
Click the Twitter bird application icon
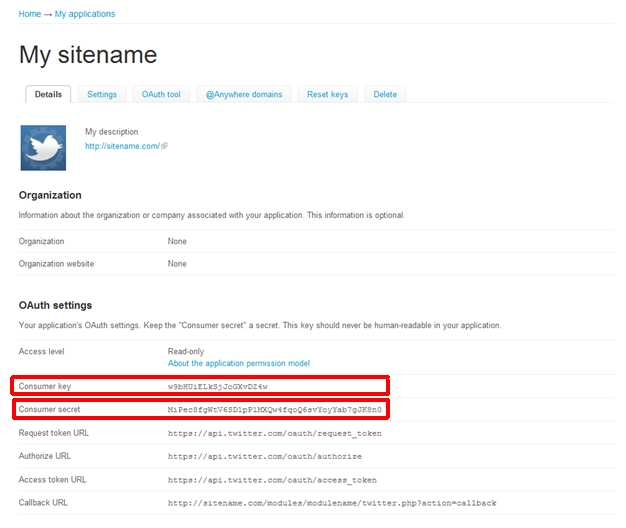click(43, 148)
